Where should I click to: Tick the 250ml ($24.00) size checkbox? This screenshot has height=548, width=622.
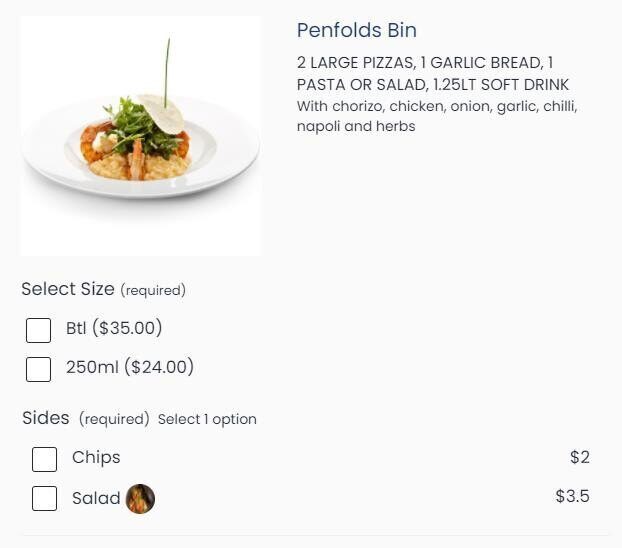[x=38, y=369]
